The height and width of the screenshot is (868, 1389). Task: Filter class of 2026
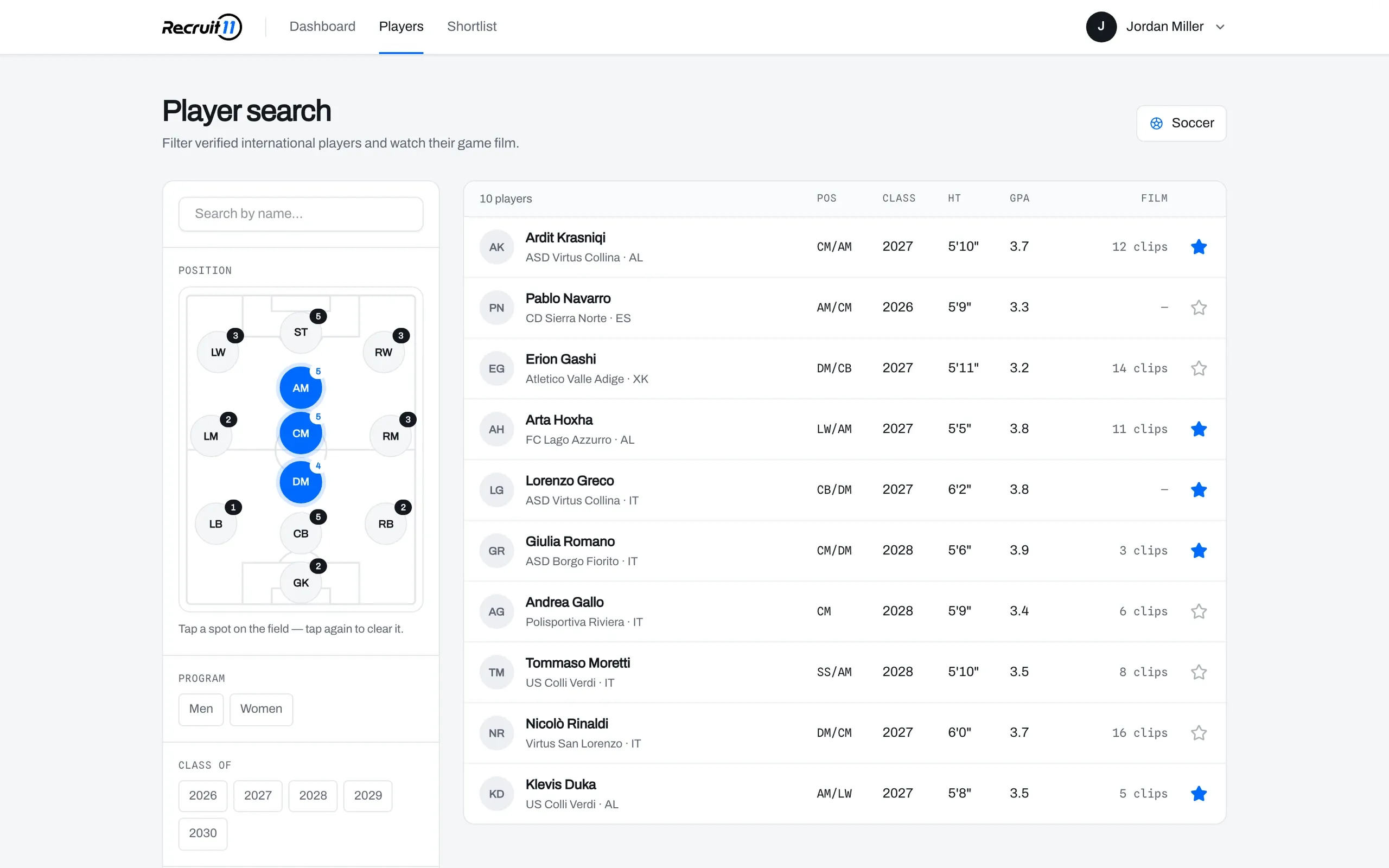(202, 796)
